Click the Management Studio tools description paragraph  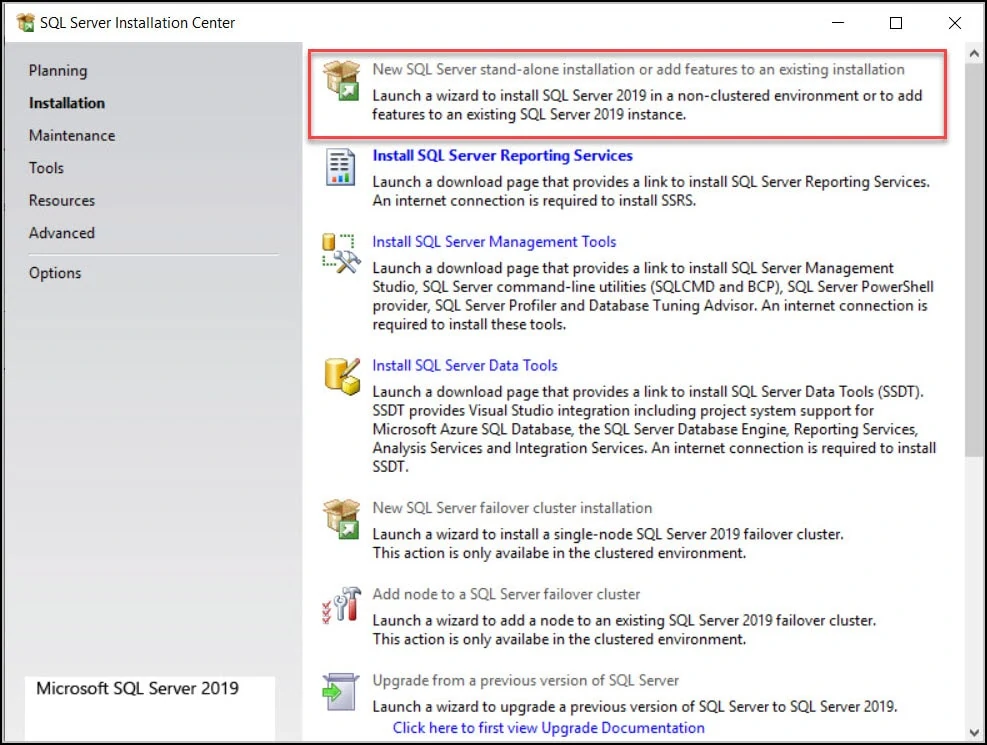pos(653,296)
